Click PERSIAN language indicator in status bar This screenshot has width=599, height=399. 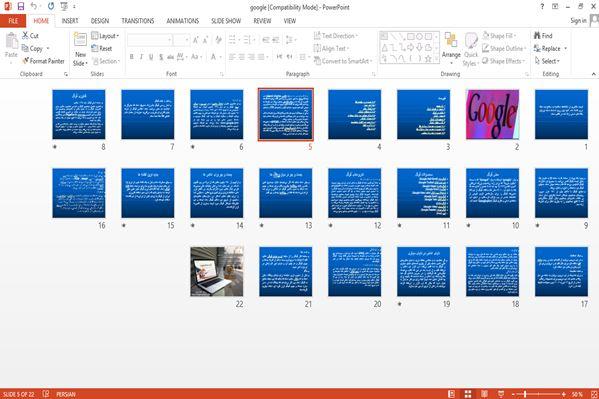coord(66,394)
